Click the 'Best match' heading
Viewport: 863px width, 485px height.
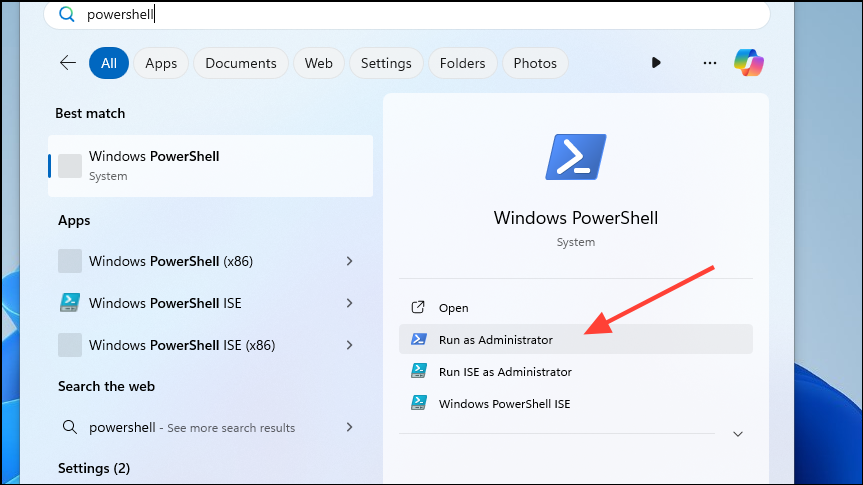coord(90,113)
